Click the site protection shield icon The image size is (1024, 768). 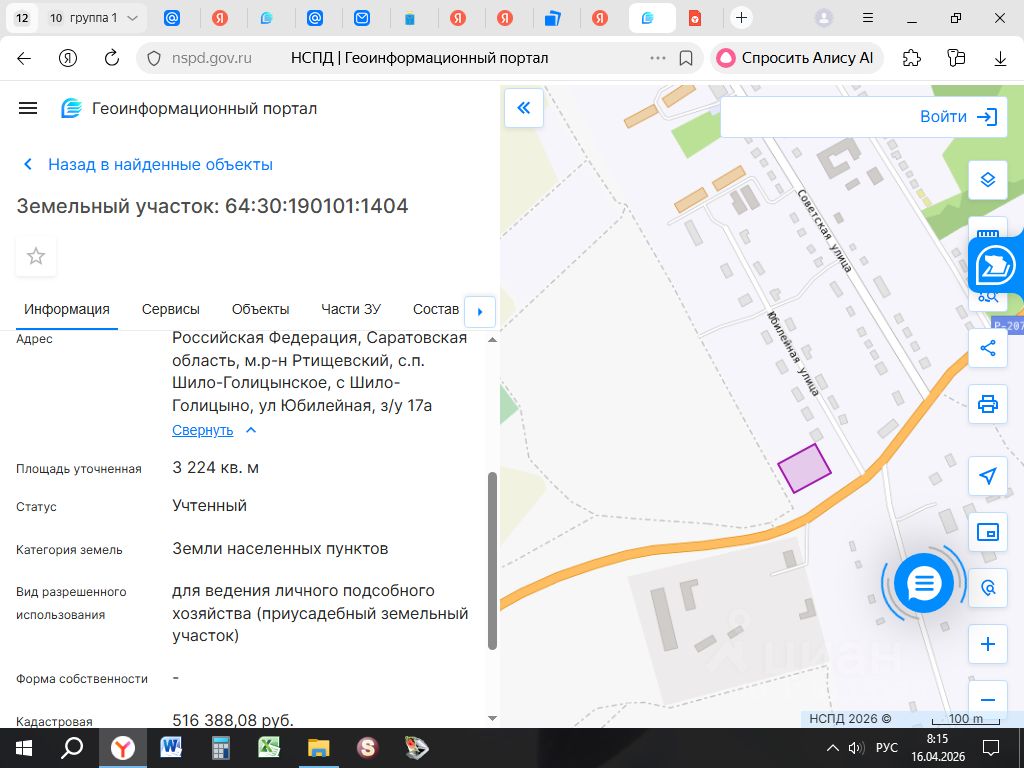tap(153, 58)
